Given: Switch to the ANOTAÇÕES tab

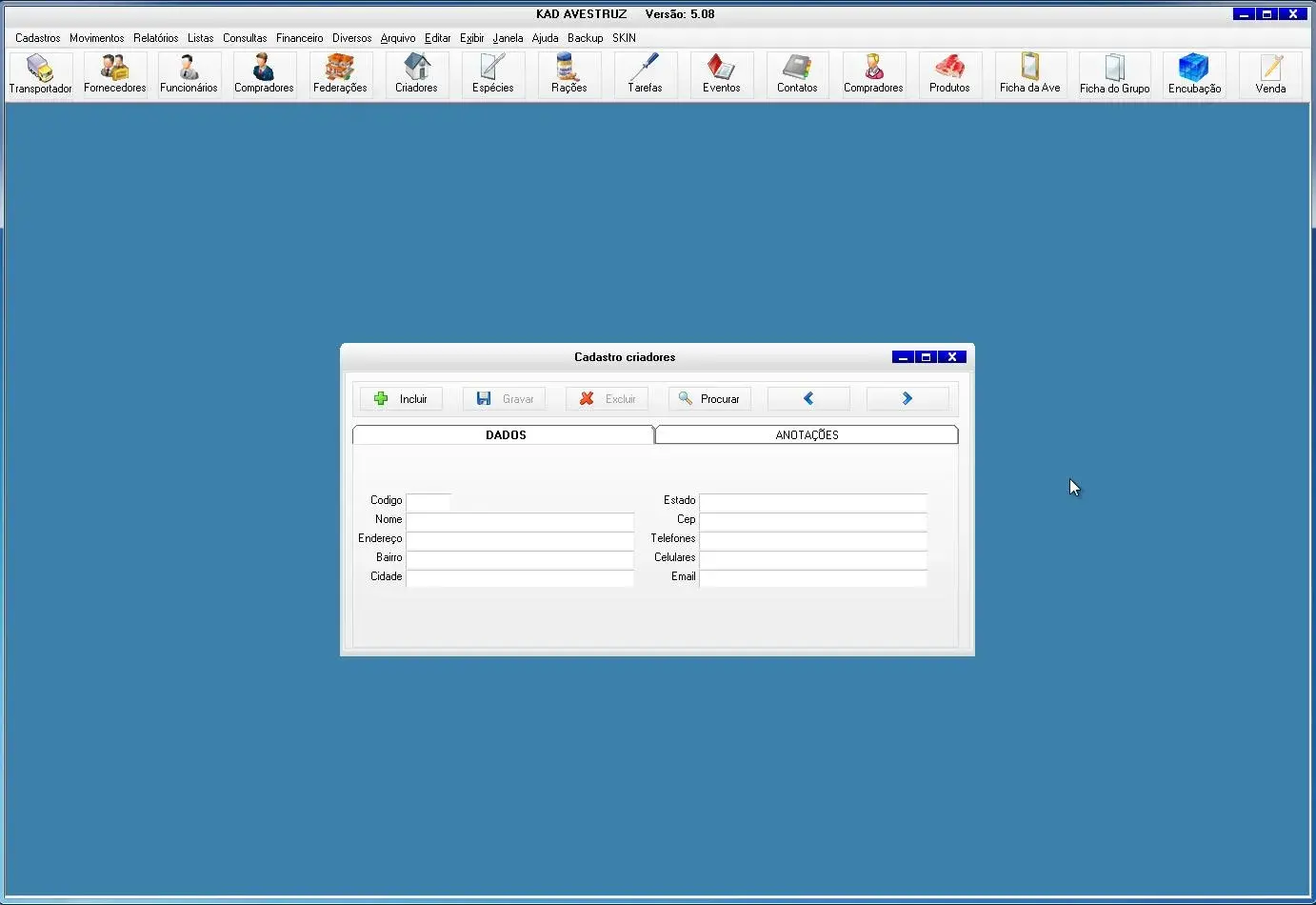Looking at the screenshot, I should (807, 434).
